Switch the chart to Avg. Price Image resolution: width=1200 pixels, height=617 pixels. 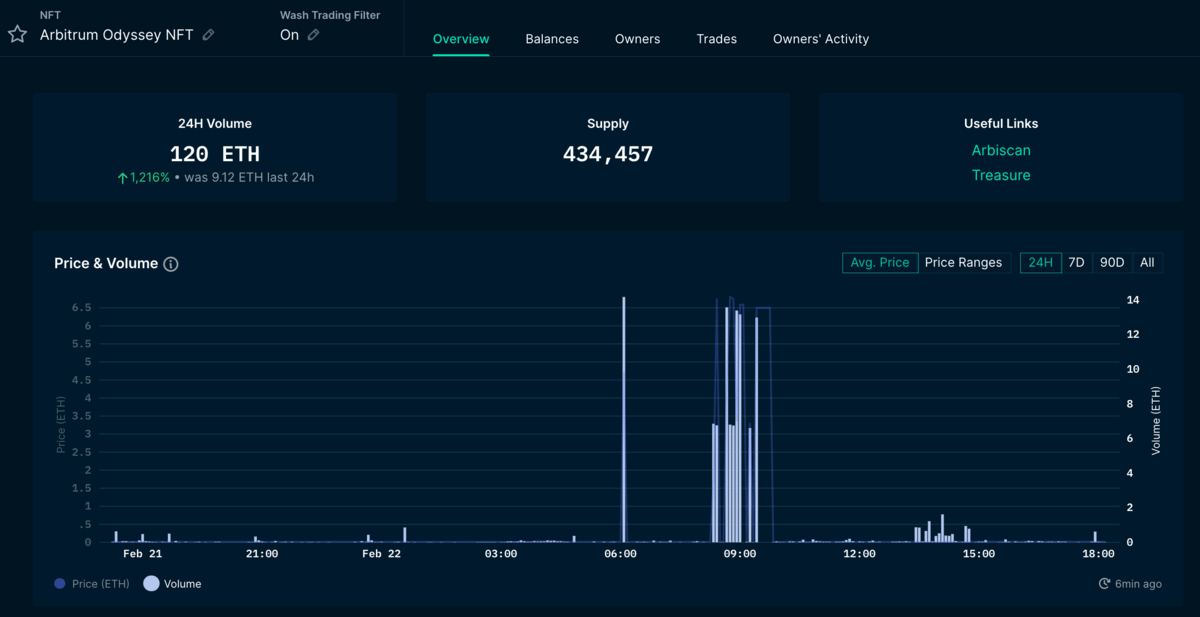880,263
